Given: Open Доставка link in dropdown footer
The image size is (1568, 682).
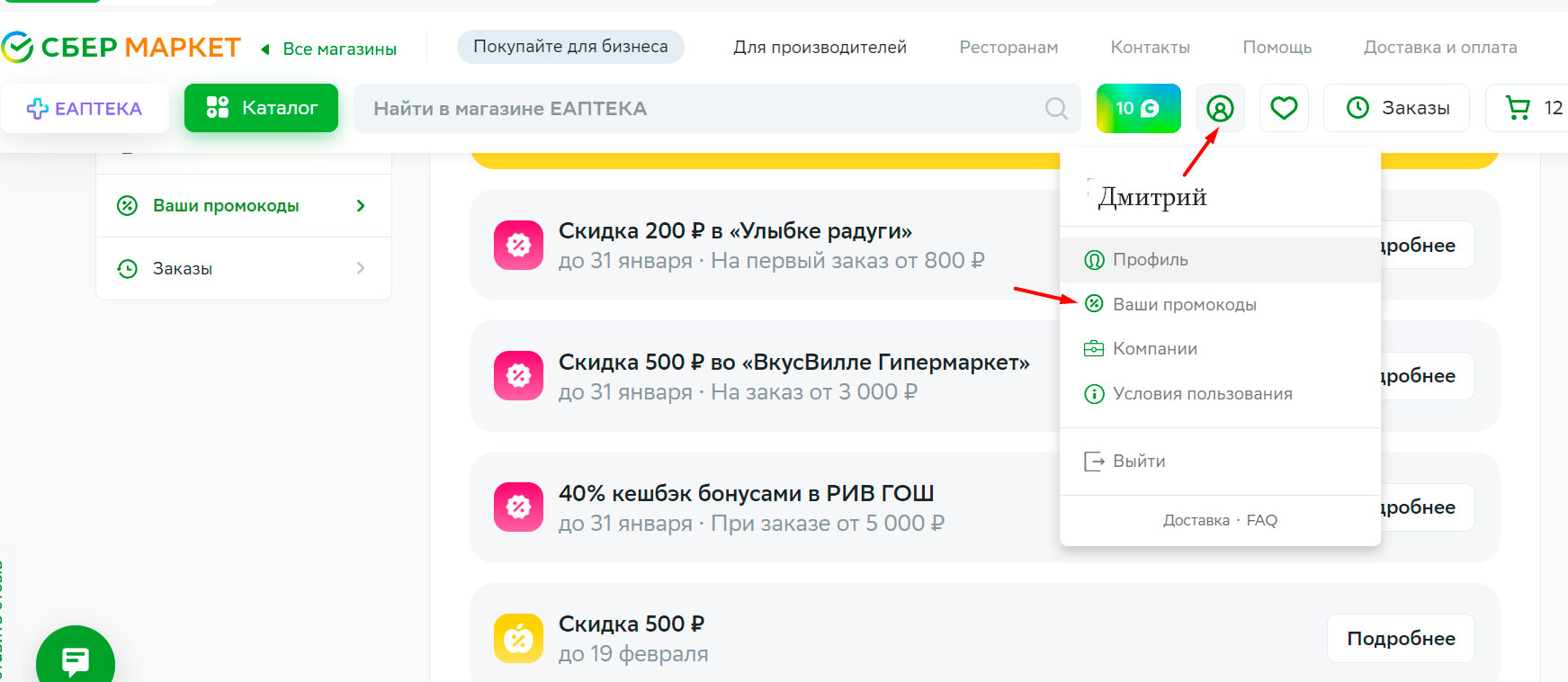Looking at the screenshot, I should point(1196,520).
